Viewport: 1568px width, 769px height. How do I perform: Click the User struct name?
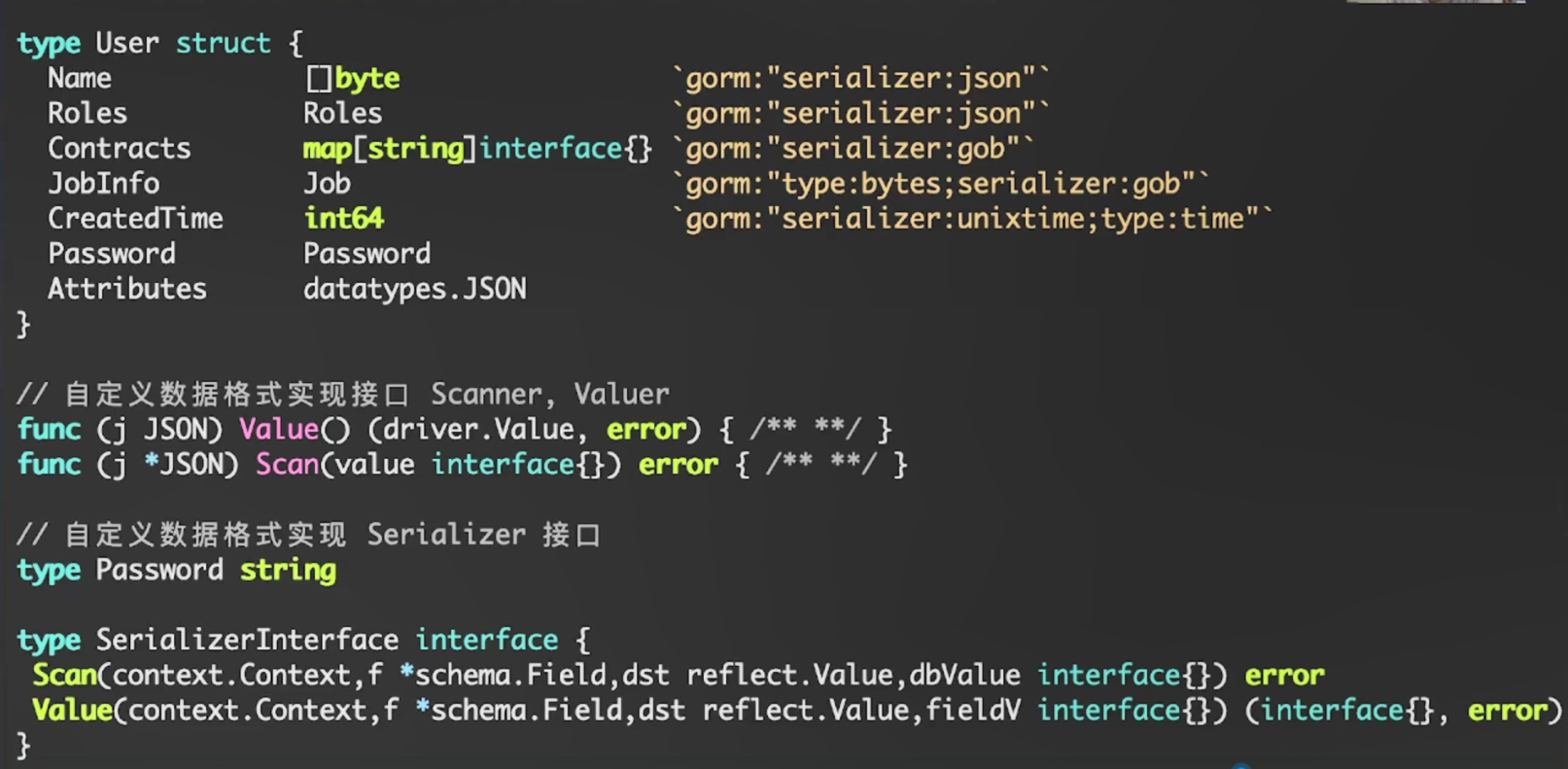tap(126, 44)
